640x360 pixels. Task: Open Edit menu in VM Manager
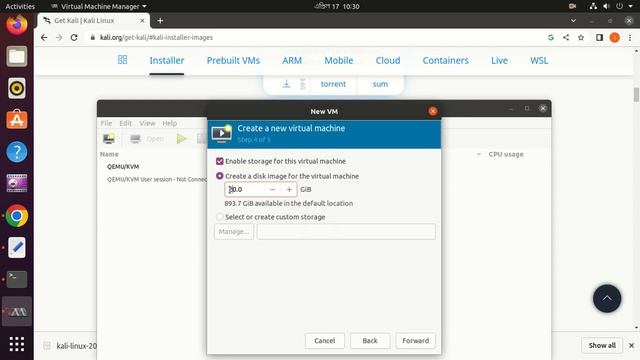coord(125,123)
